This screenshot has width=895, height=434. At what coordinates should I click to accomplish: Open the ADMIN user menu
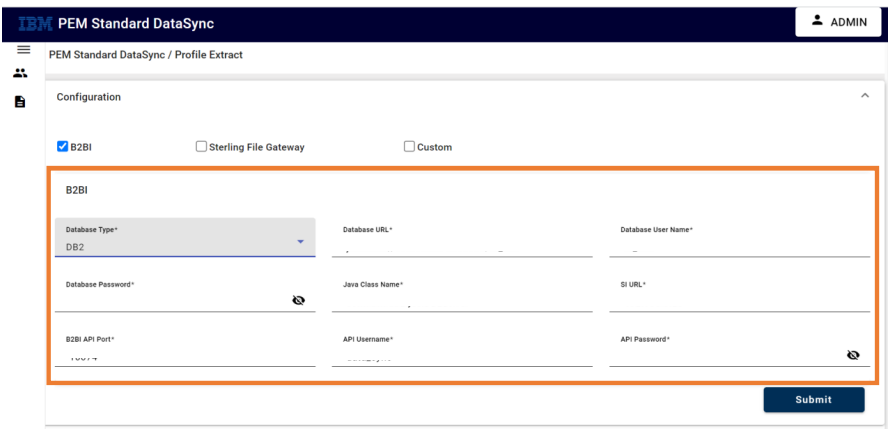(838, 22)
